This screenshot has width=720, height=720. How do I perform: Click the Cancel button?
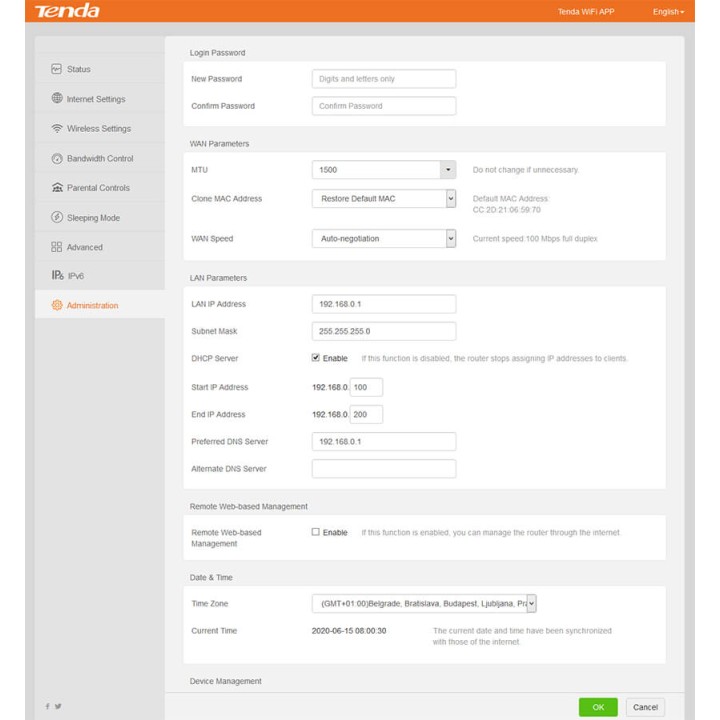coord(645,707)
